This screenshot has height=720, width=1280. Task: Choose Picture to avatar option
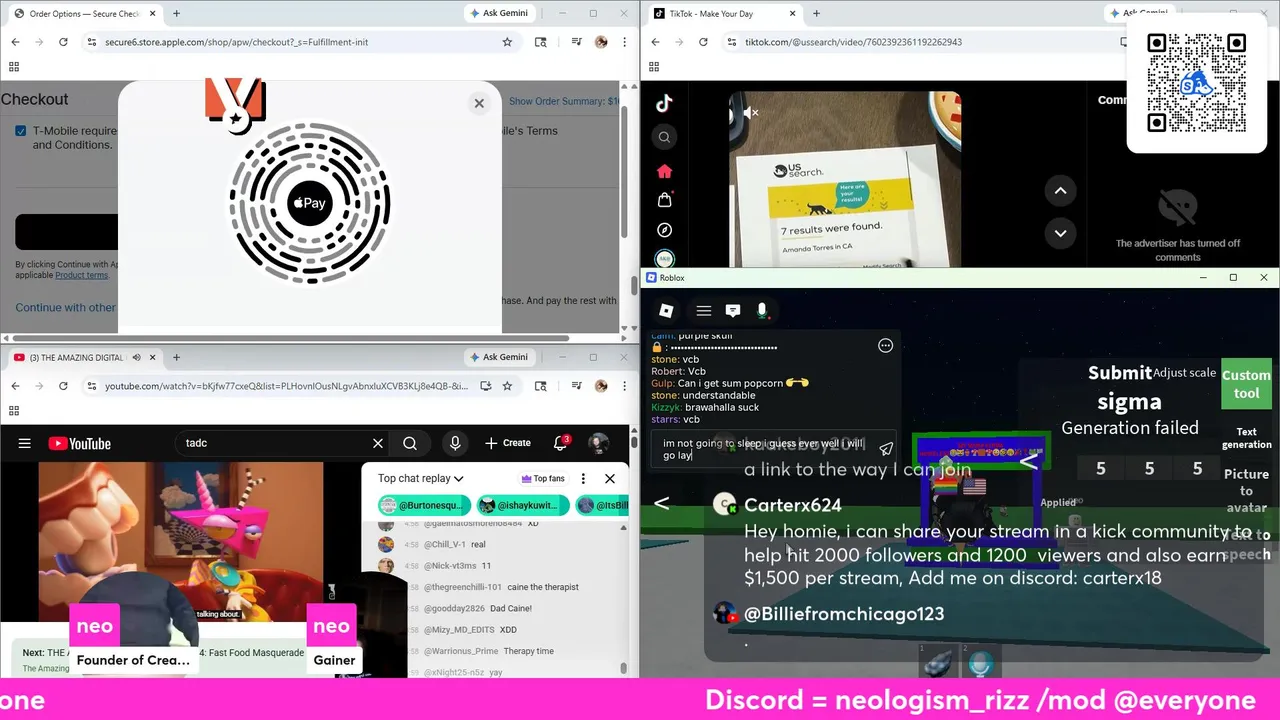1246,491
